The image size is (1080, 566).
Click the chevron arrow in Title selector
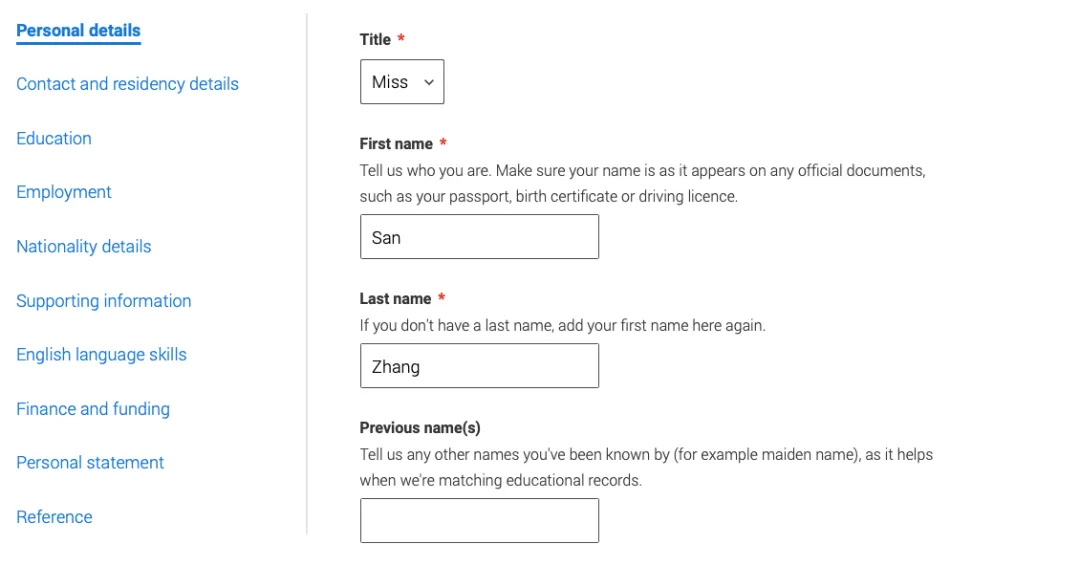pos(429,83)
